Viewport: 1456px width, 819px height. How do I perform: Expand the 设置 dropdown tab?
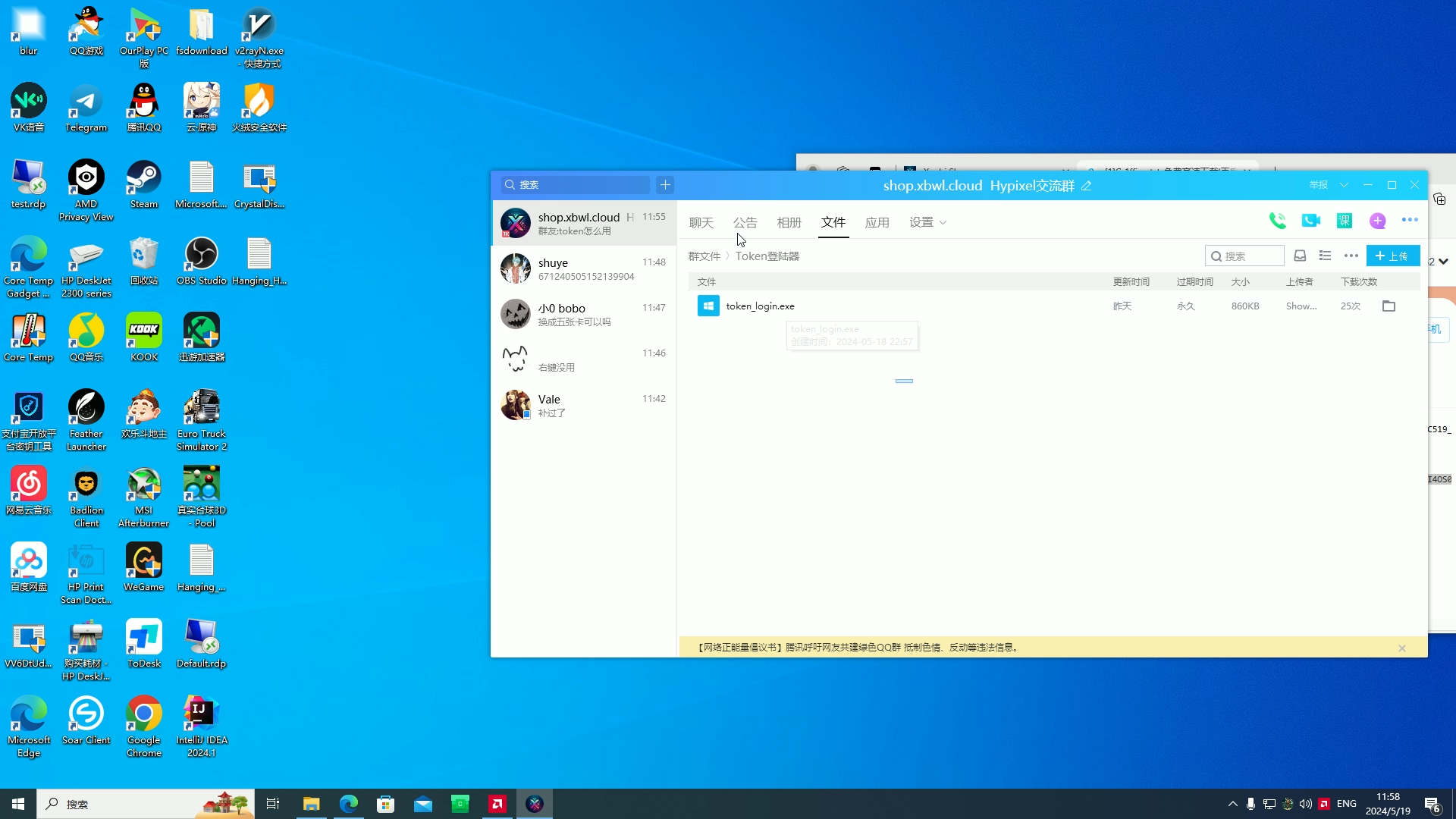click(928, 222)
